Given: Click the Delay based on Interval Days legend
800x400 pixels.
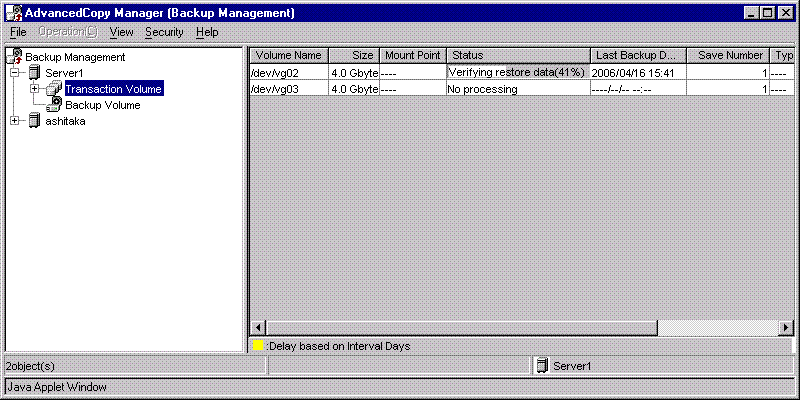Looking at the screenshot, I should (x=338, y=346).
